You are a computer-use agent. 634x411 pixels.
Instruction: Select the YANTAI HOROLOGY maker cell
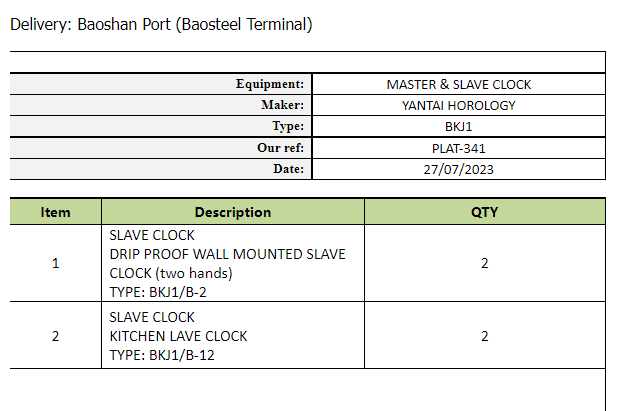click(459, 105)
